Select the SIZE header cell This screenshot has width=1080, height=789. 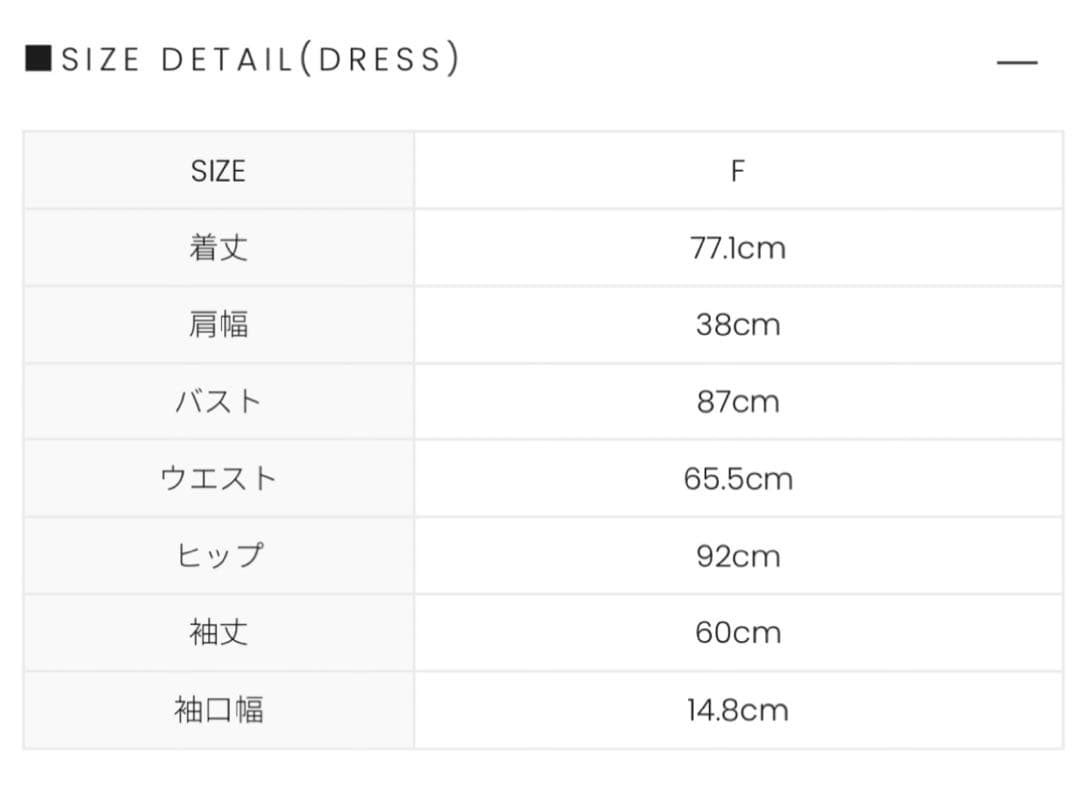point(218,170)
